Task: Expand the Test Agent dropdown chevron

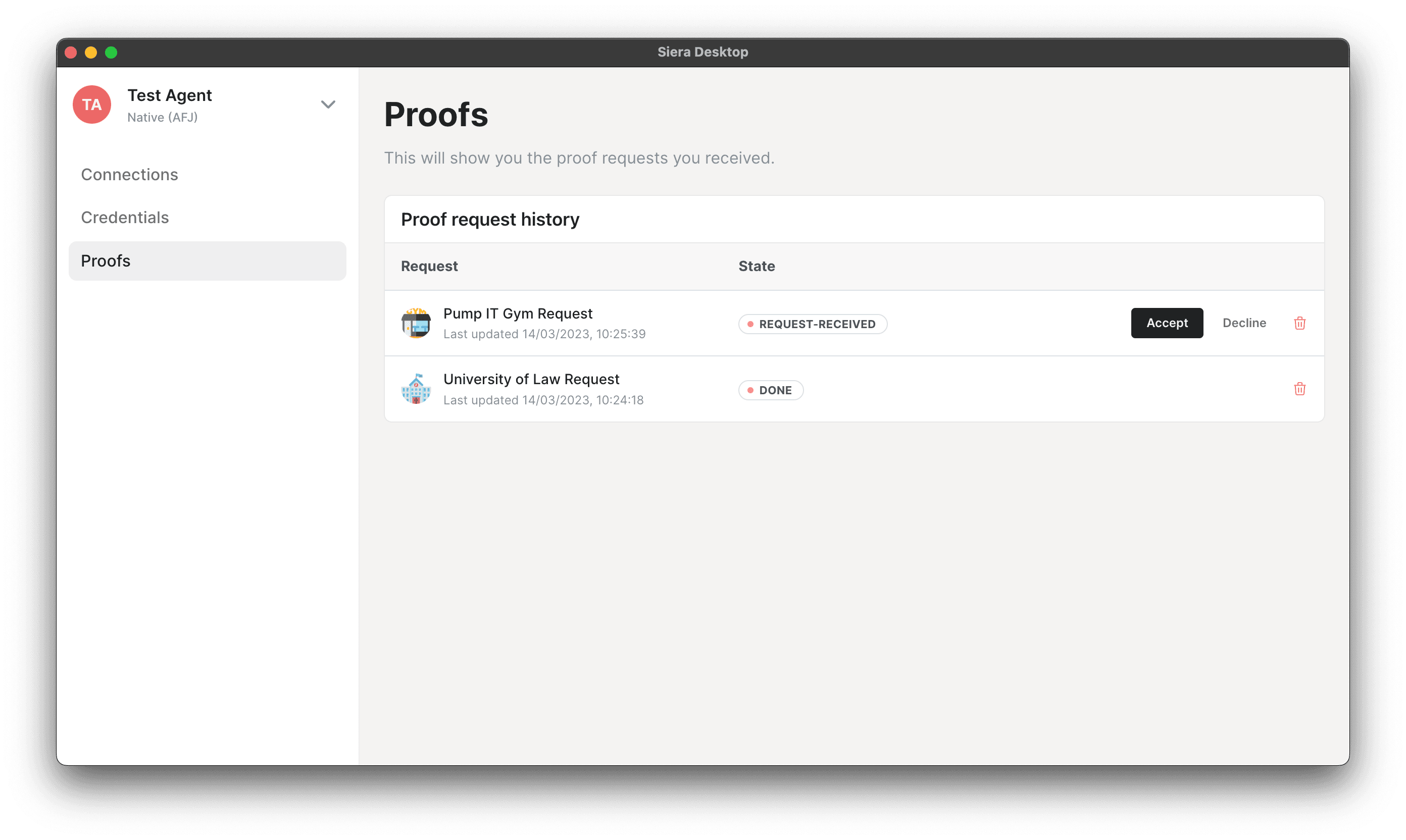Action: click(x=328, y=104)
